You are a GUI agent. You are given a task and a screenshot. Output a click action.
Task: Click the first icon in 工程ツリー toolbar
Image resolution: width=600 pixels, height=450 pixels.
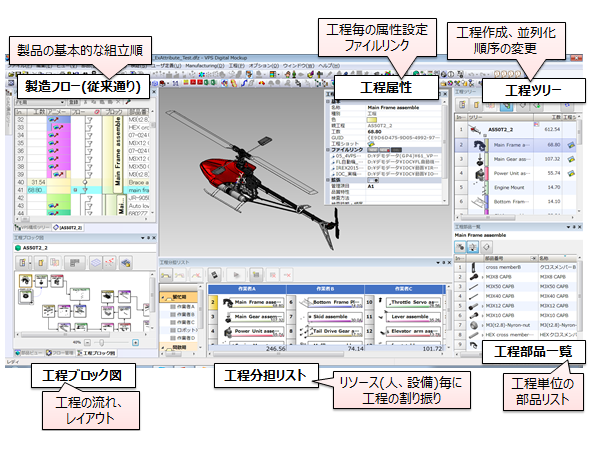462,104
